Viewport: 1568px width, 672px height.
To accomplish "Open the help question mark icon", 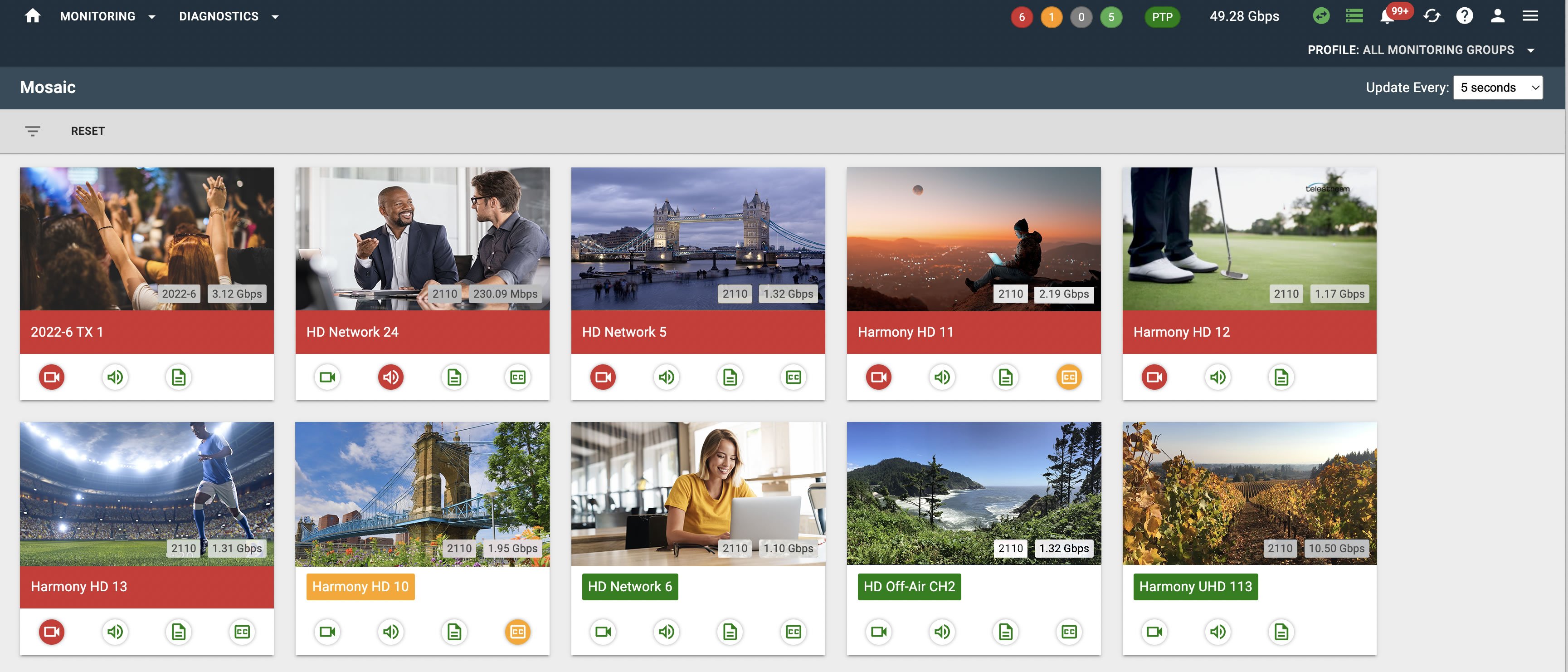I will click(1465, 16).
